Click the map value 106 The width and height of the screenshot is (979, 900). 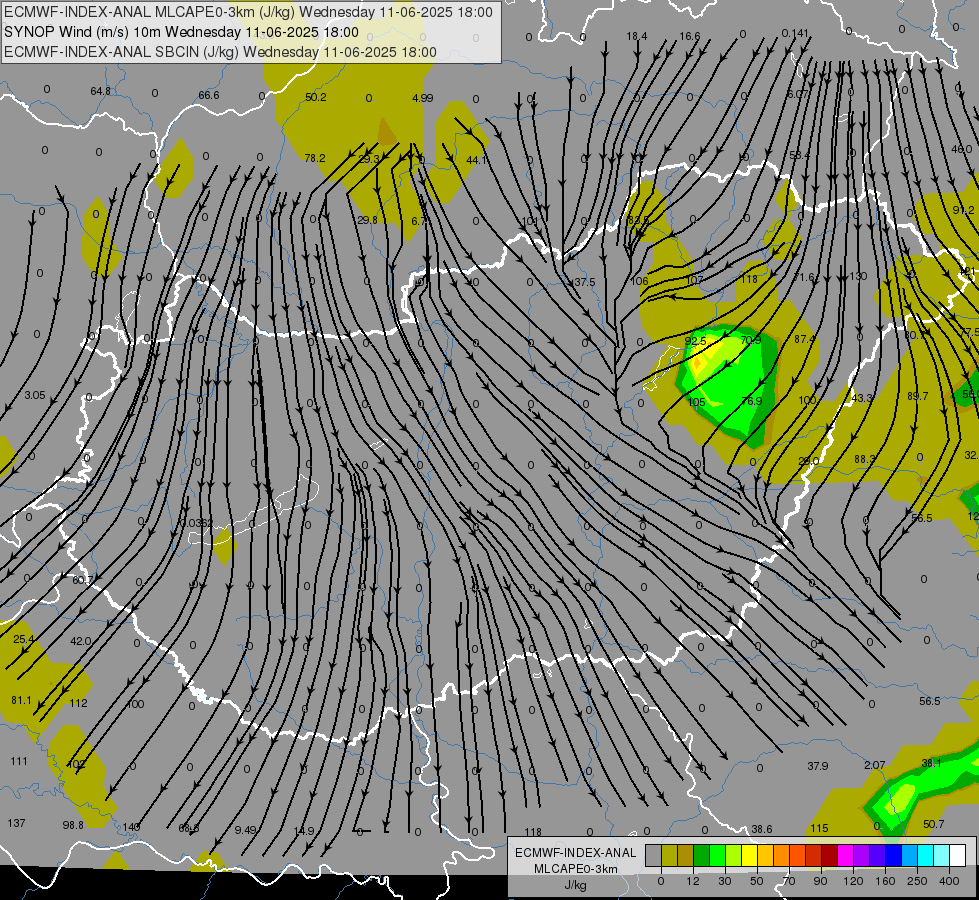(639, 281)
